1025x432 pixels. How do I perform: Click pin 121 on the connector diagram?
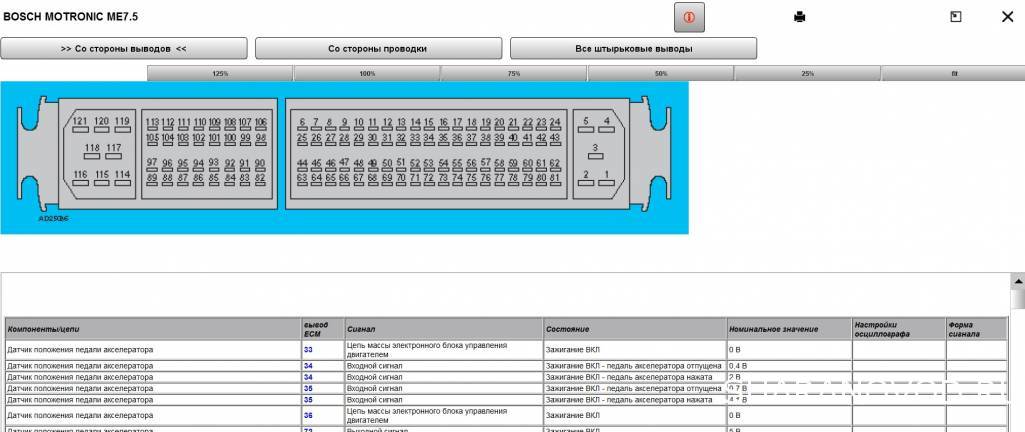(80, 122)
